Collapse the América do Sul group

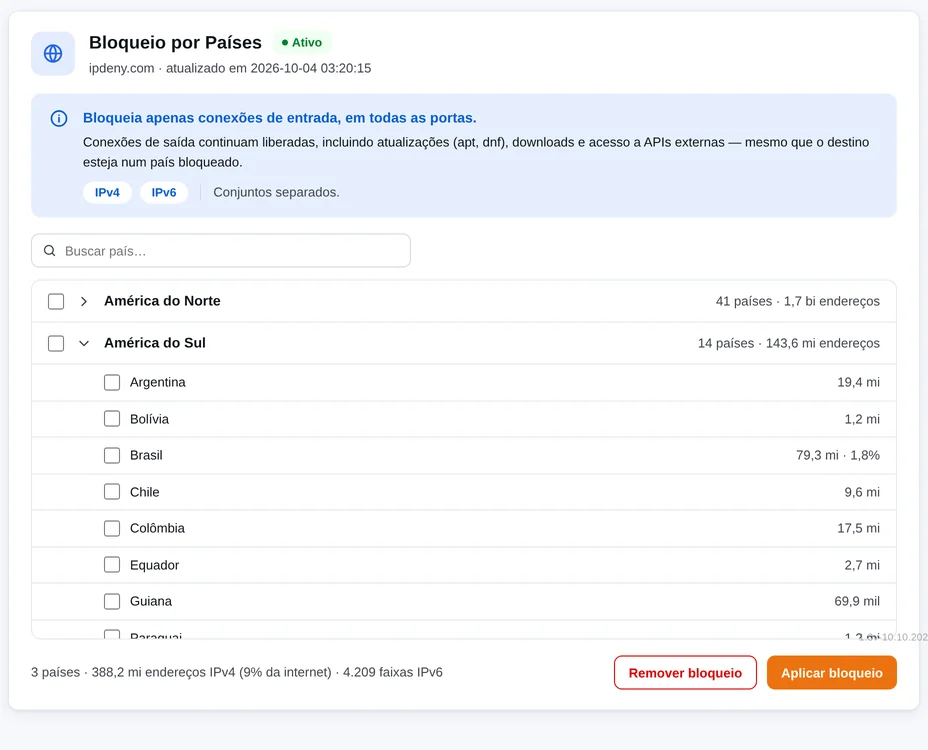pyautogui.click(x=84, y=343)
